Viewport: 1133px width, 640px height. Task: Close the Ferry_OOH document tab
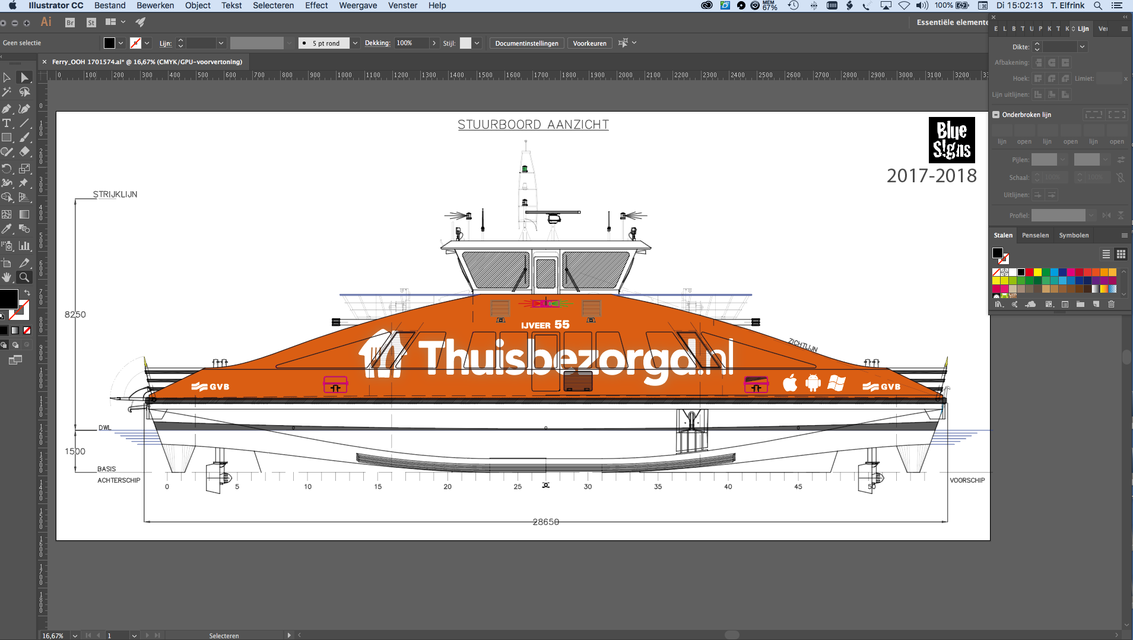(44, 62)
